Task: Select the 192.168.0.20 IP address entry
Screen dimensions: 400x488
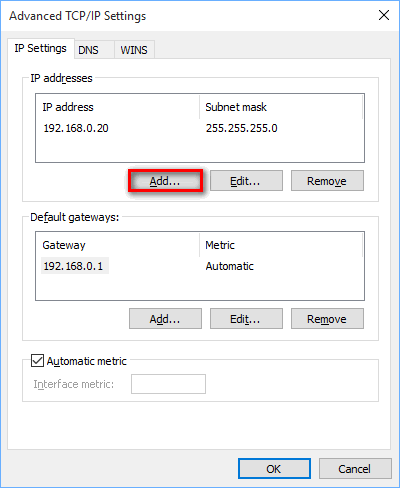Action: [76, 128]
